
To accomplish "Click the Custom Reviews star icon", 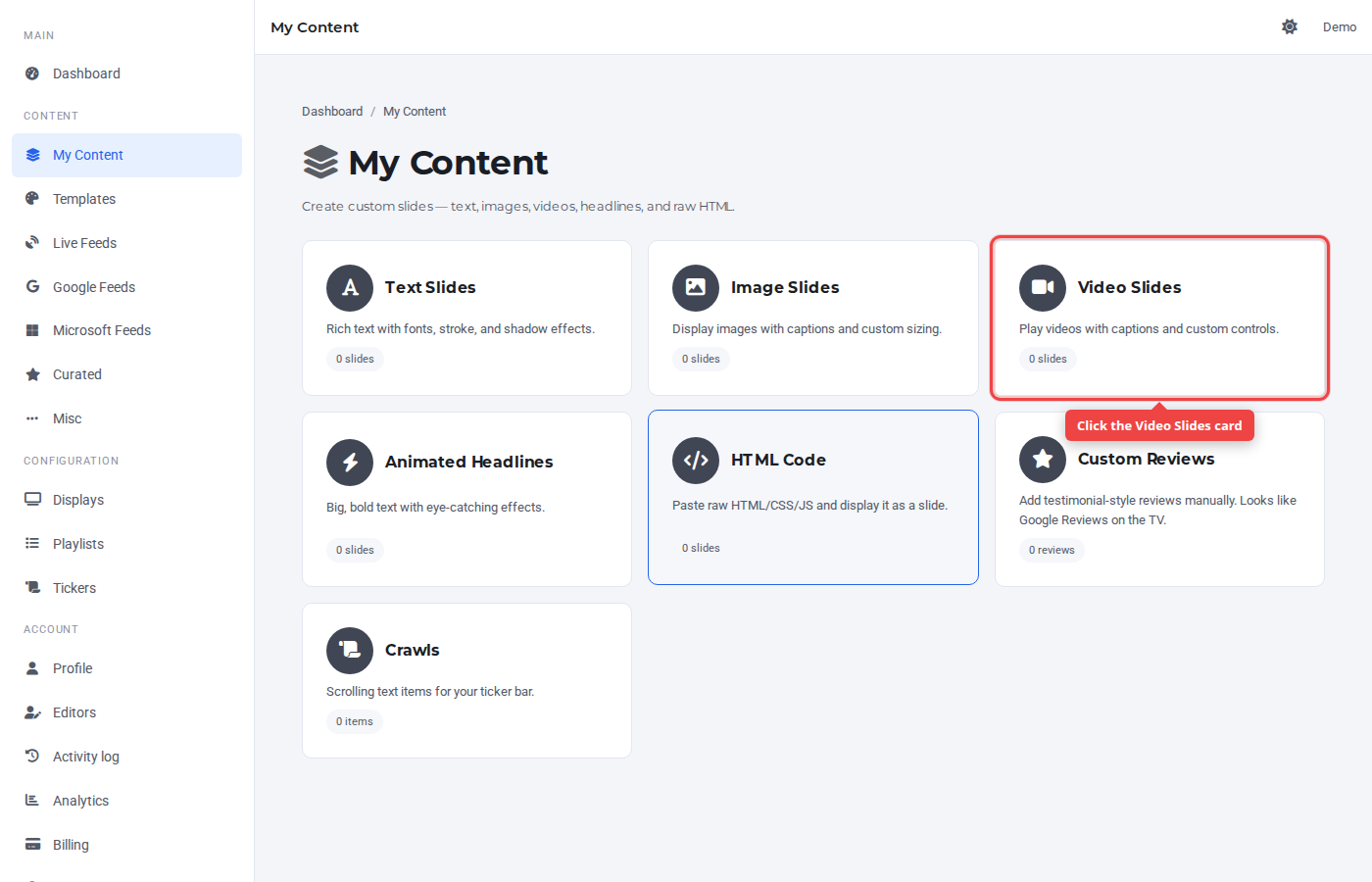I will (1043, 460).
